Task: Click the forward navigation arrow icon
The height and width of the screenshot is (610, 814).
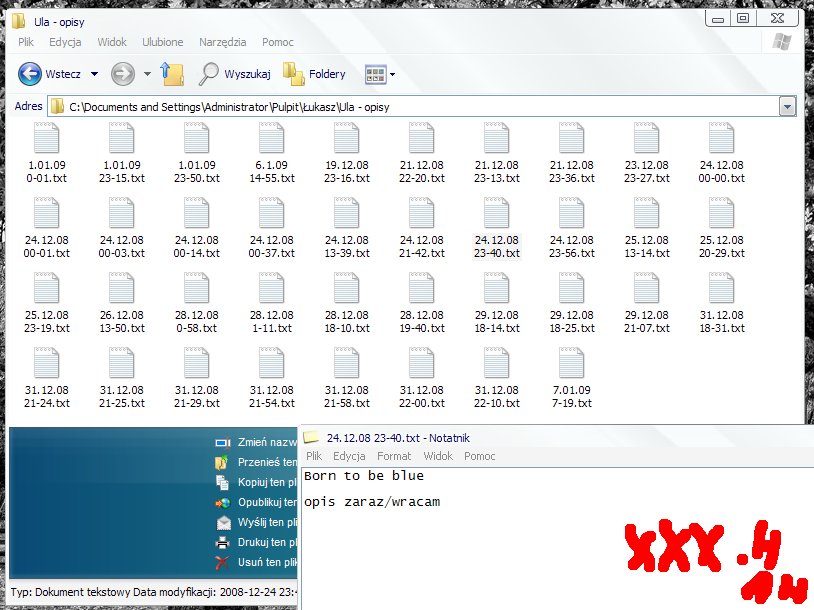Action: (x=123, y=74)
